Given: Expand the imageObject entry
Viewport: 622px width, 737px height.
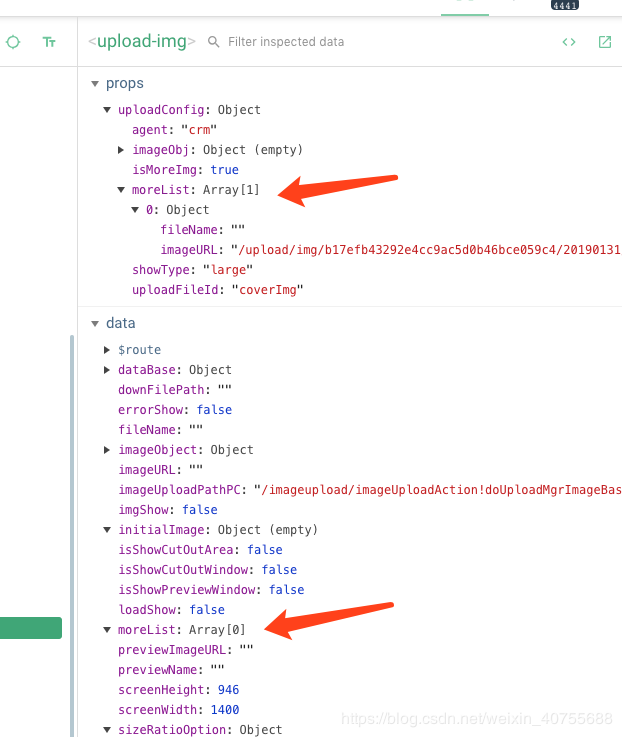Looking at the screenshot, I should (x=107, y=450).
